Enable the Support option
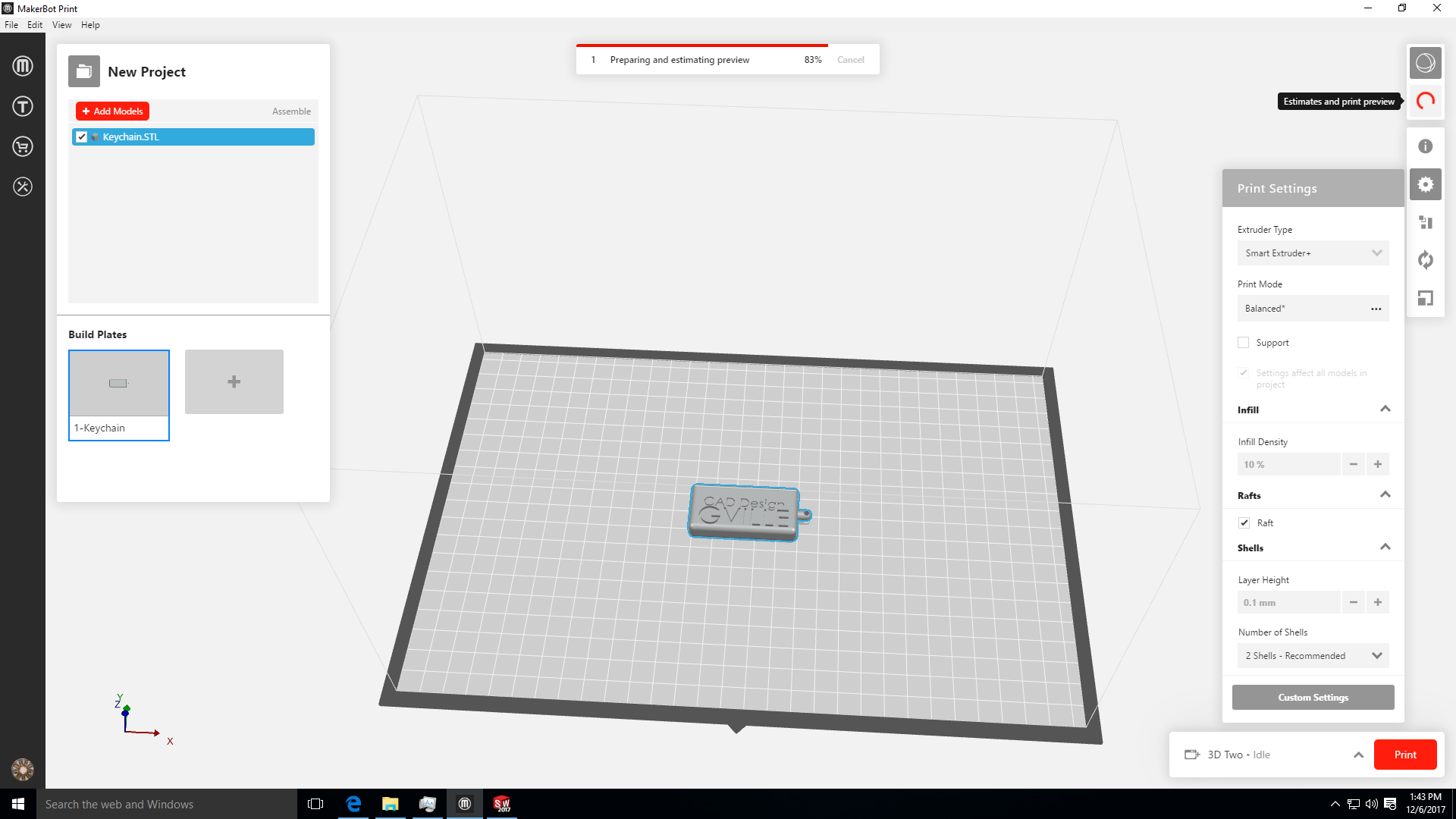Screen dimensions: 1456x819 tap(1243, 342)
